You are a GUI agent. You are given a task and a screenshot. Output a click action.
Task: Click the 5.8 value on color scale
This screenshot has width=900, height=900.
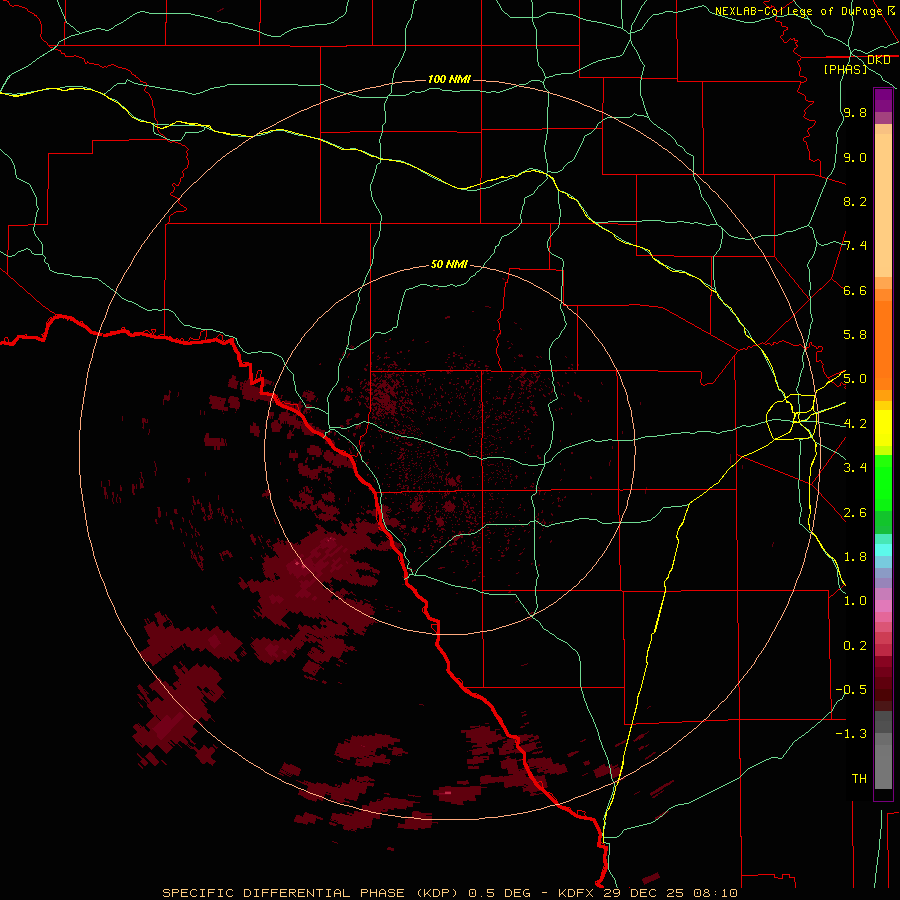coord(855,335)
